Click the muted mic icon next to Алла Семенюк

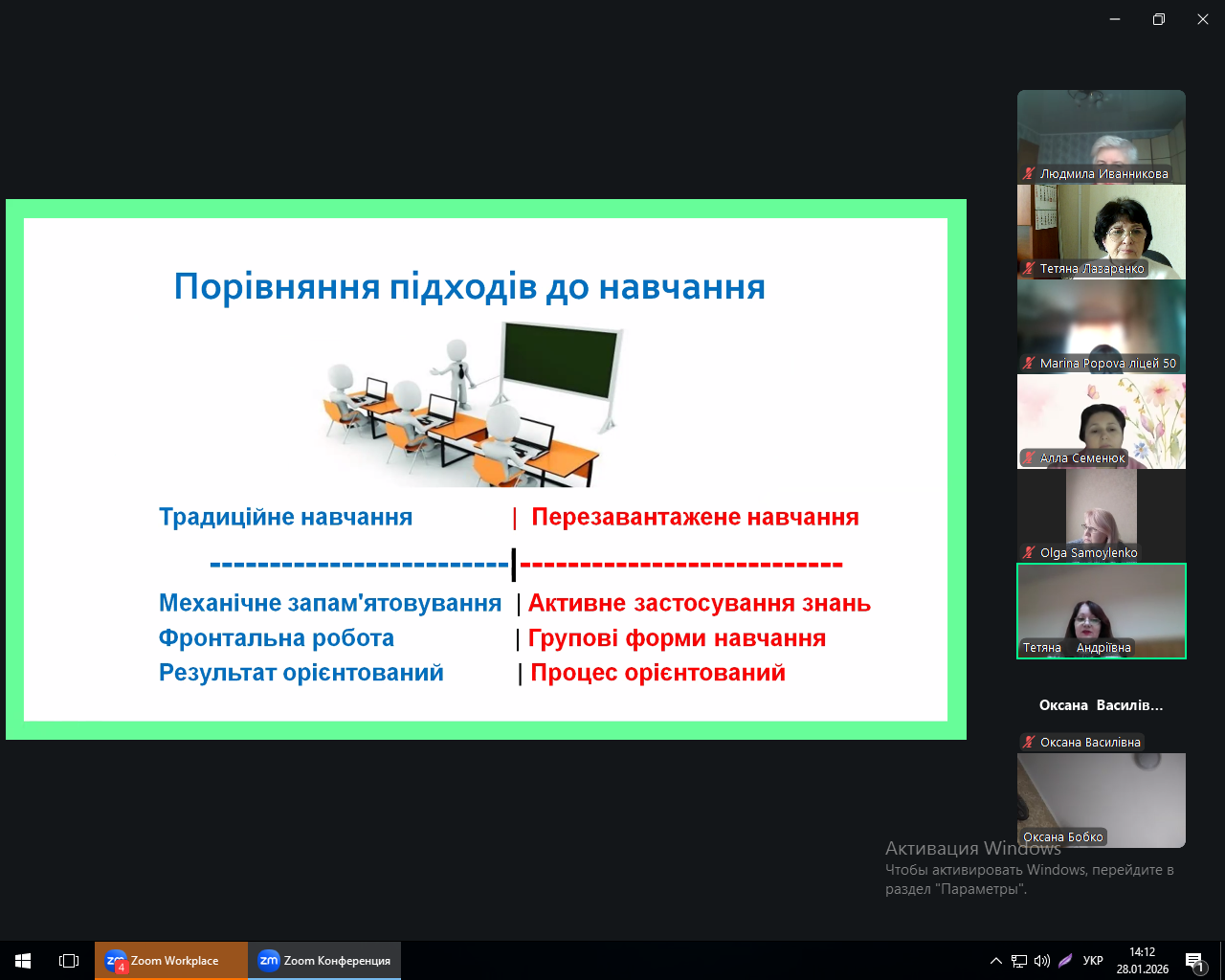[1029, 458]
